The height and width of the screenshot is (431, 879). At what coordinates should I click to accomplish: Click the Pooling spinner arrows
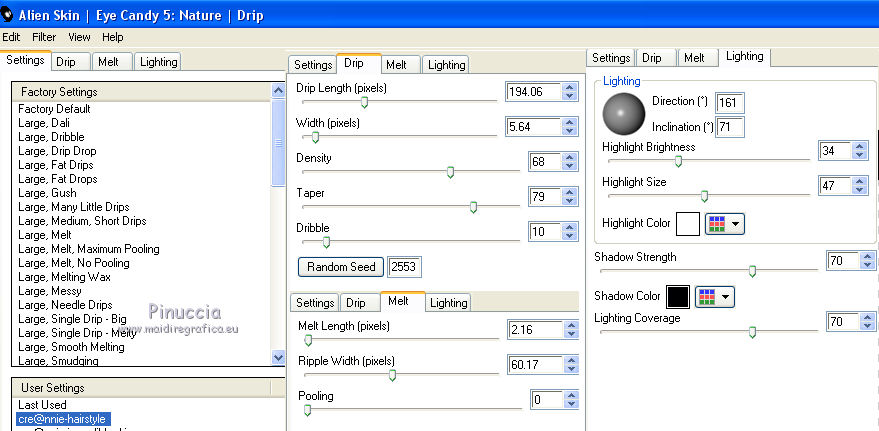(x=571, y=400)
